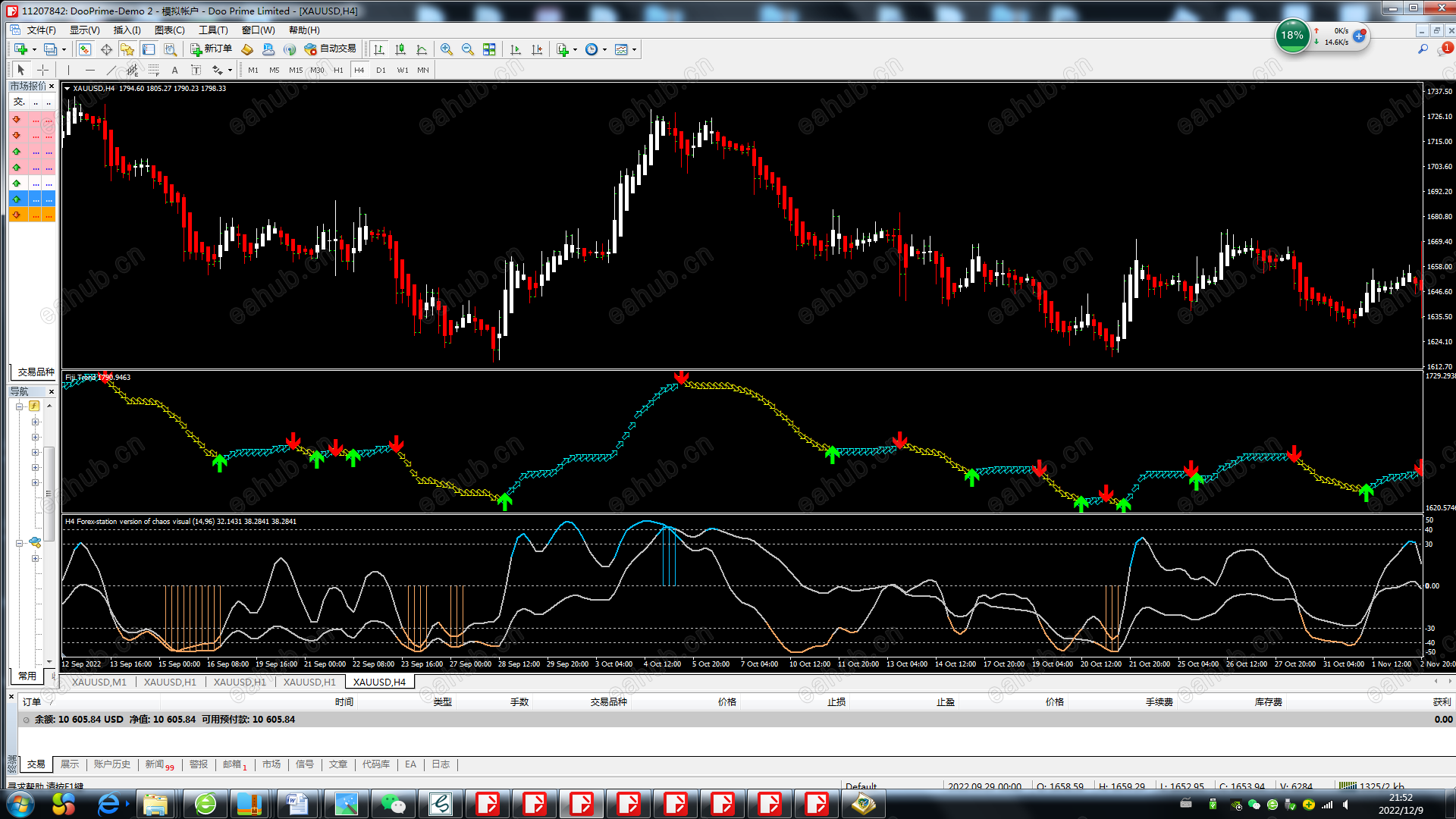This screenshot has width=1456, height=819.
Task: Toggle chart shift icon
Action: (537, 49)
